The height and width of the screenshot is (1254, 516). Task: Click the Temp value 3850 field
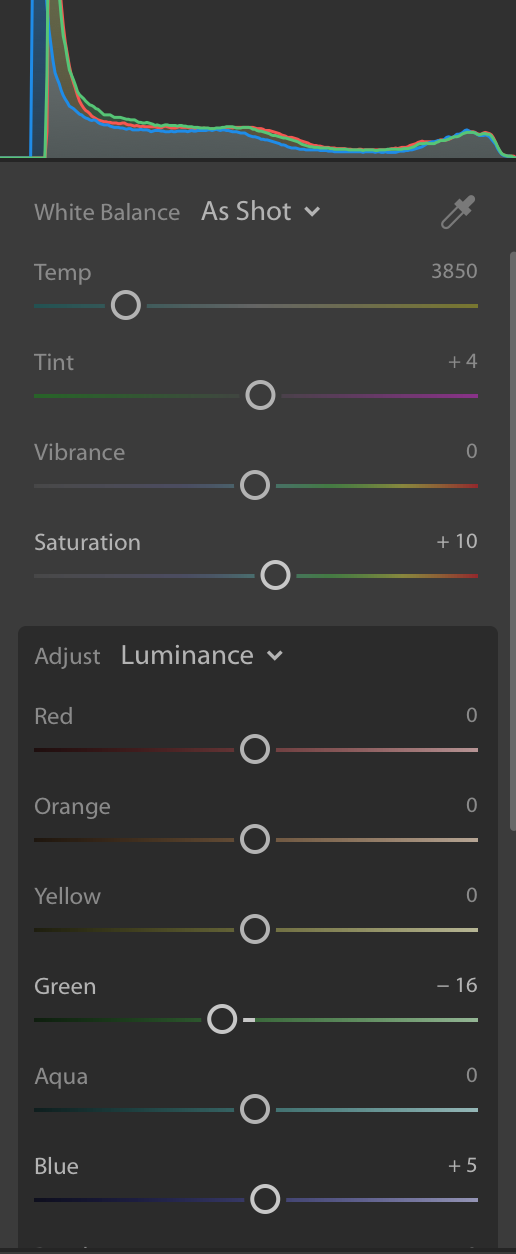pyautogui.click(x=454, y=272)
